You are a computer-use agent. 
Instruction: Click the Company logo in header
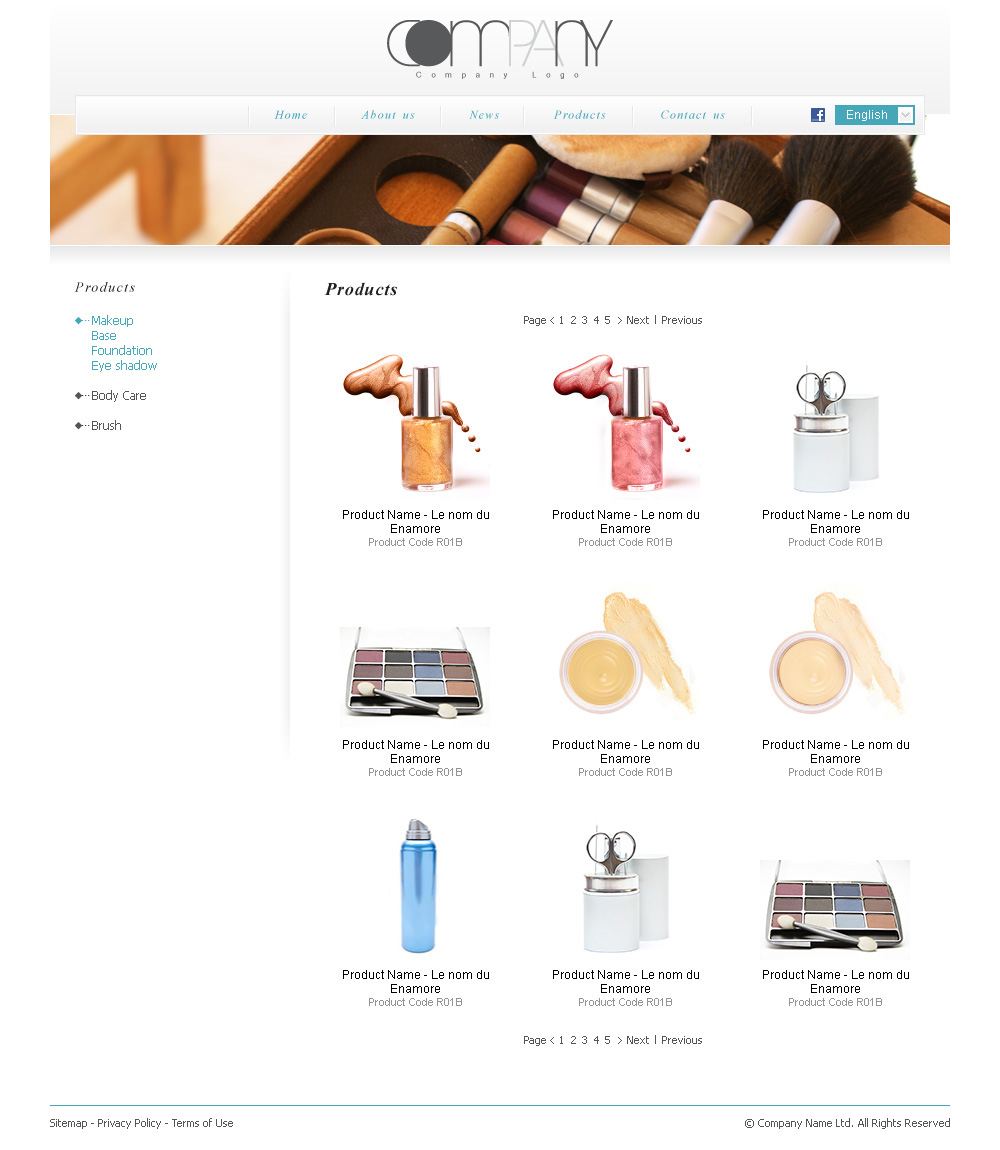point(500,49)
